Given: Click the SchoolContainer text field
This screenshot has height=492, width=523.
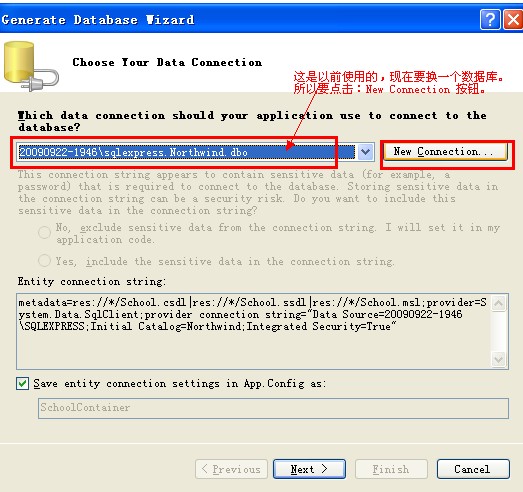Looking at the screenshot, I should pos(274,408).
